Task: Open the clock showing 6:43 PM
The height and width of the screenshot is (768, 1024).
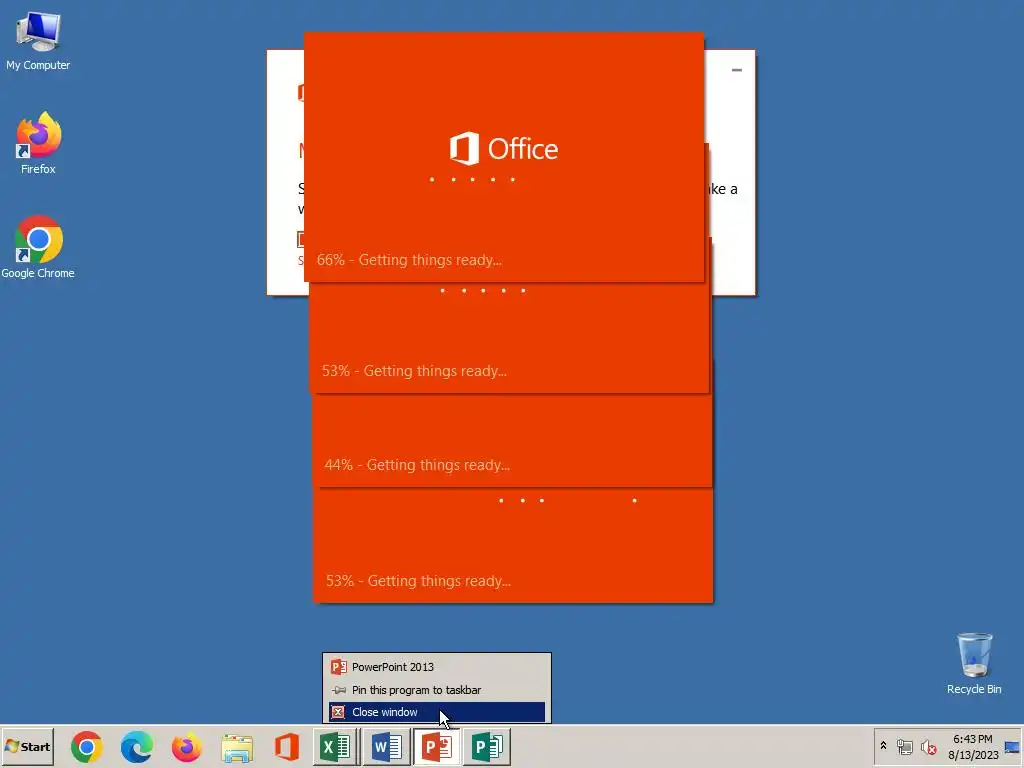Action: click(972, 746)
